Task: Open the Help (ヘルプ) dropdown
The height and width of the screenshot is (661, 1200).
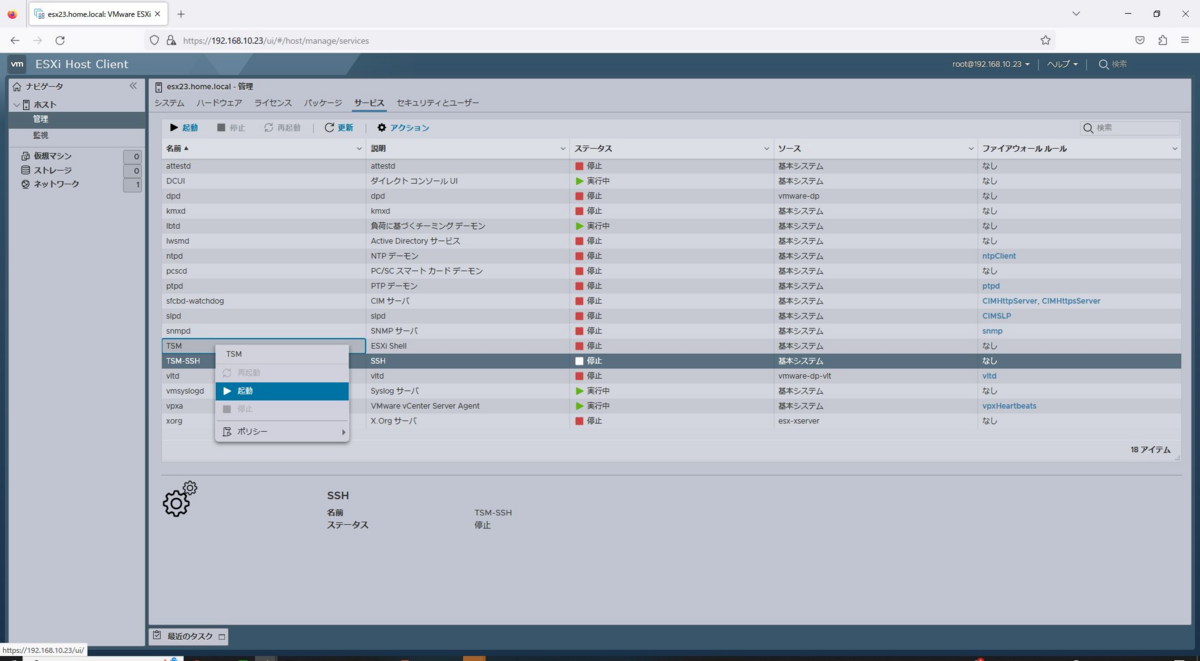Action: [1062, 64]
